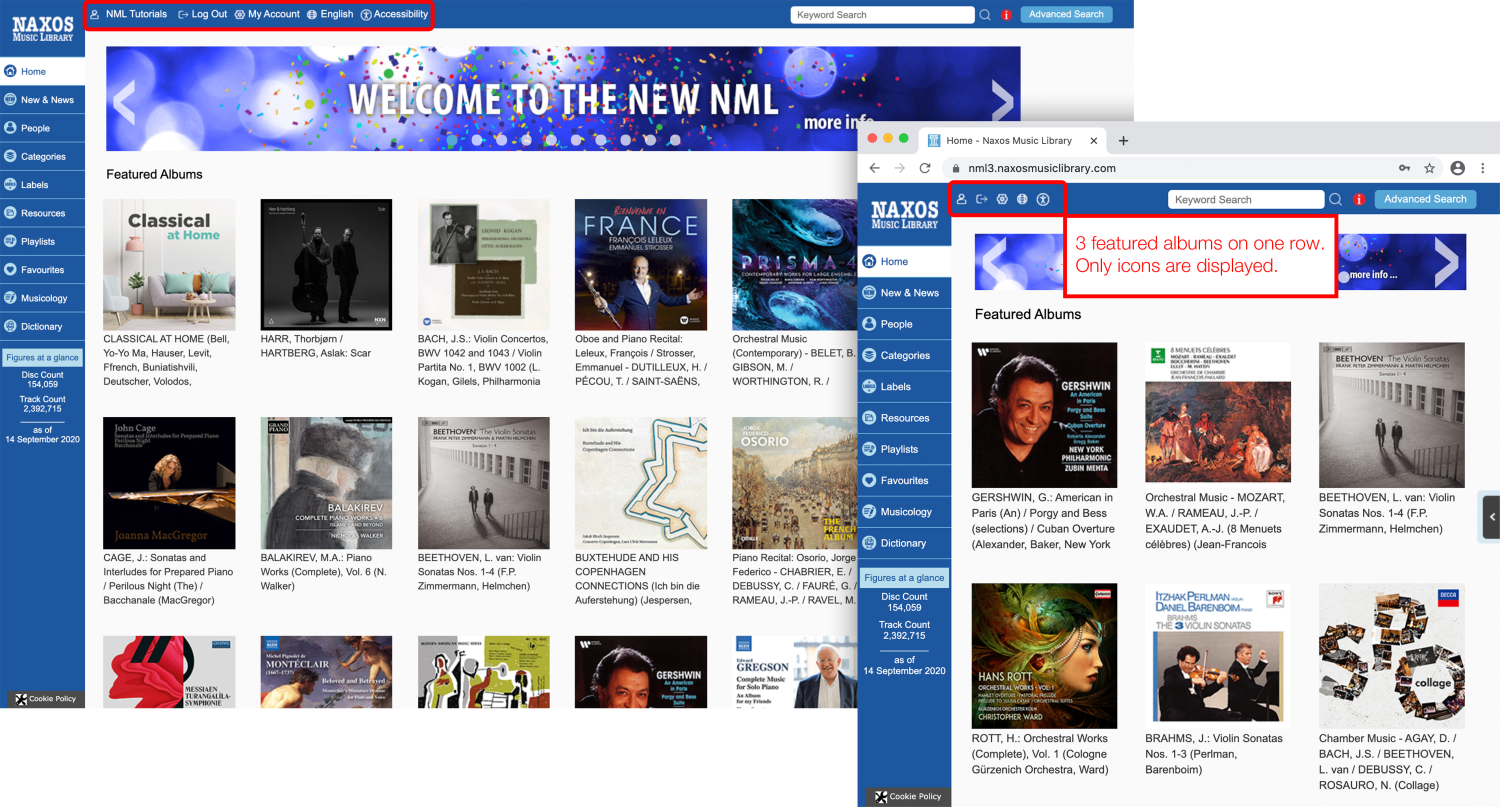Open Resources in the left window sidebar

pyautogui.click(x=42, y=213)
